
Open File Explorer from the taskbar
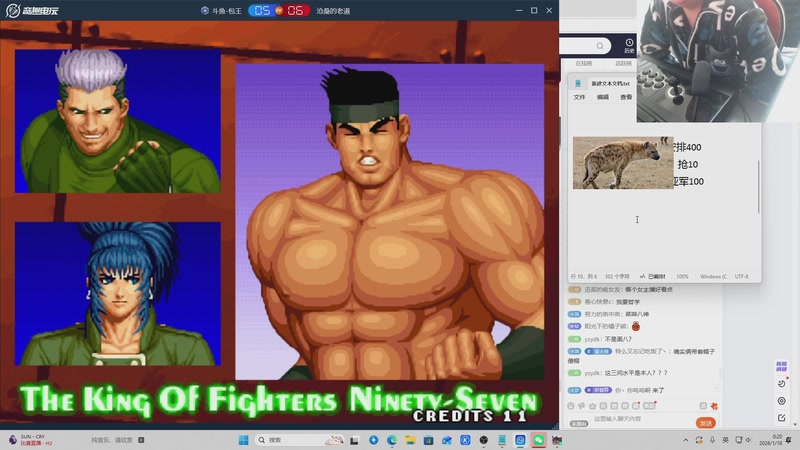(x=410, y=440)
